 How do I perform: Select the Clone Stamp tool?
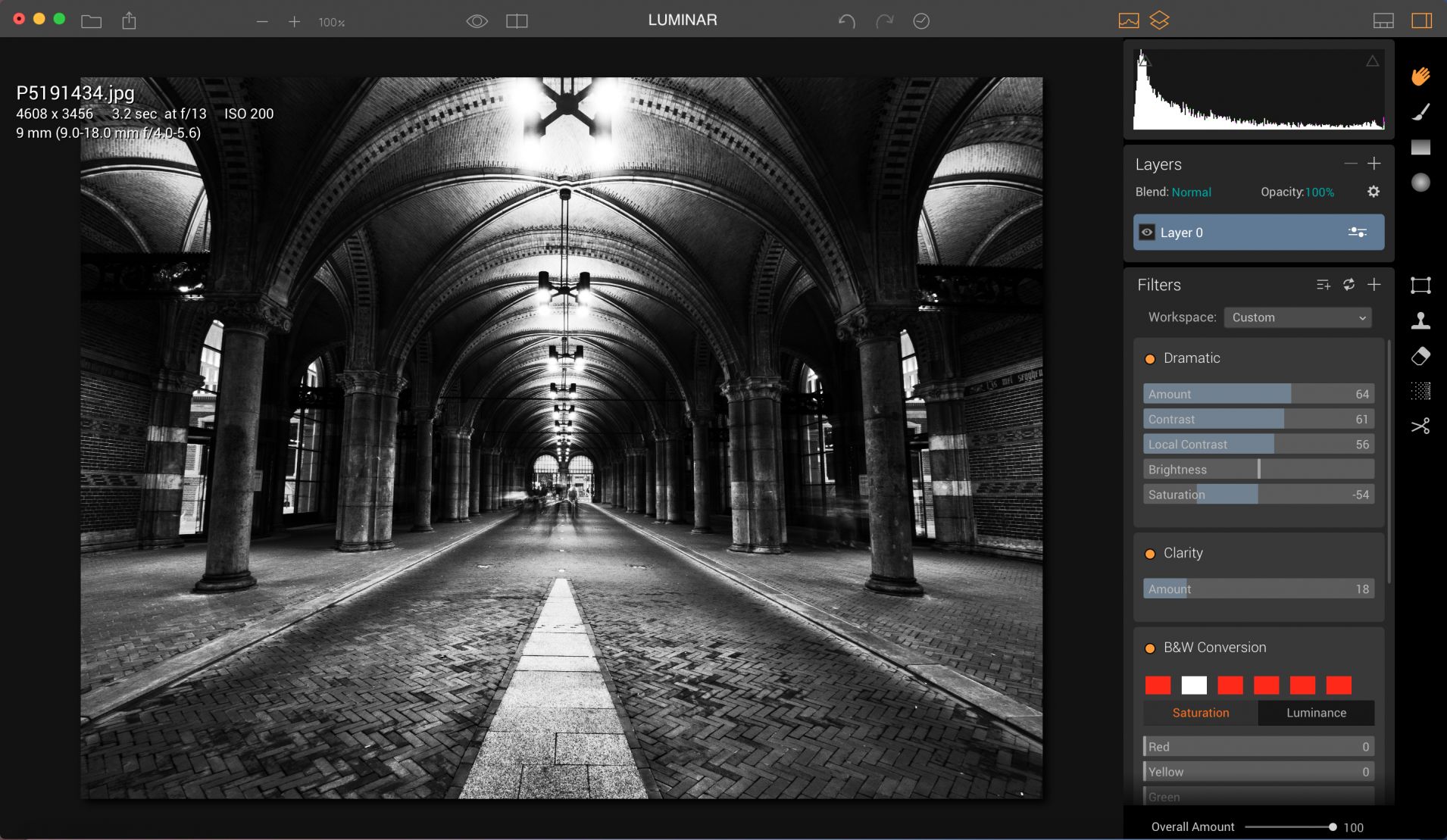click(1420, 320)
